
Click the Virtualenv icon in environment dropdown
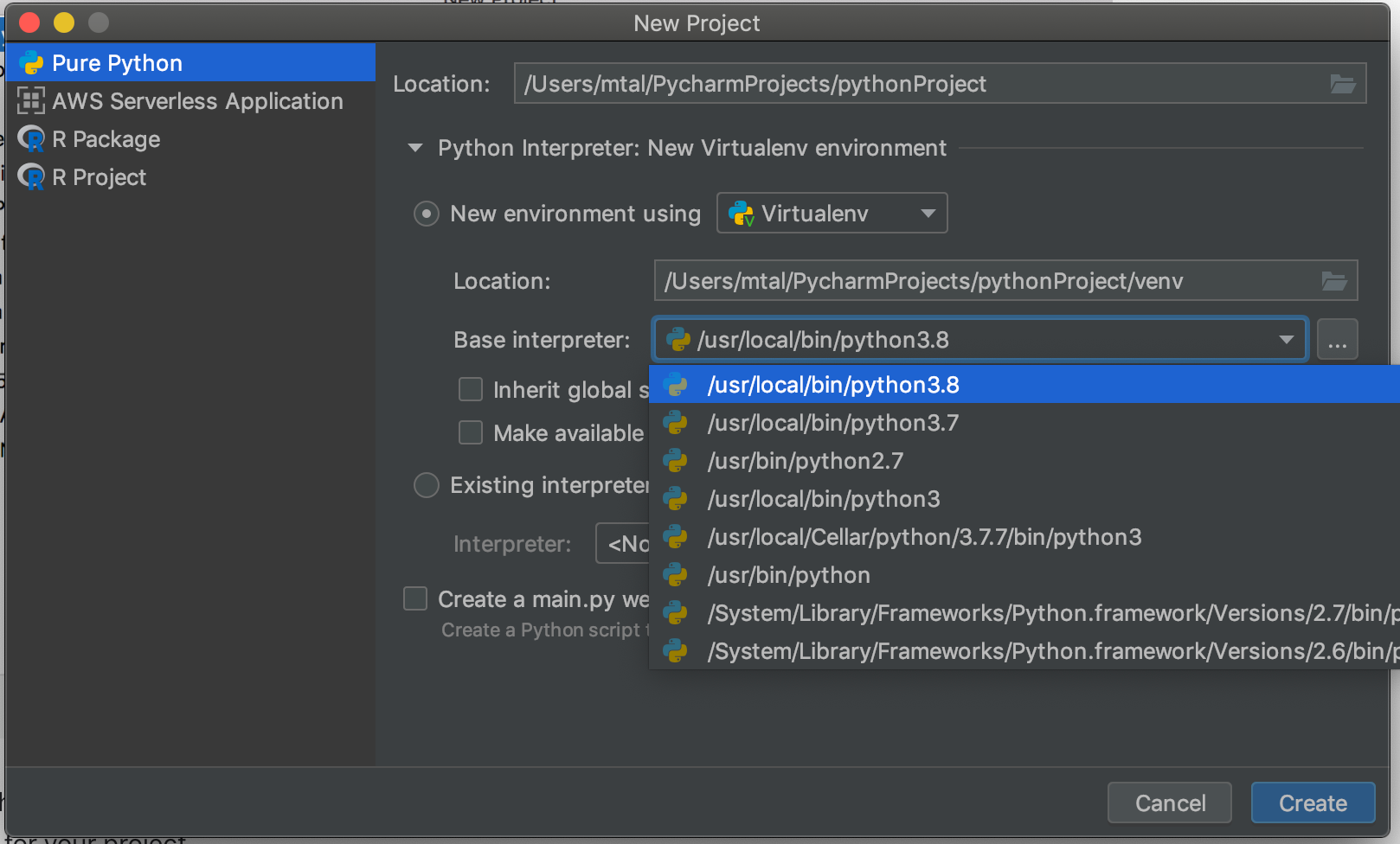[x=742, y=214]
